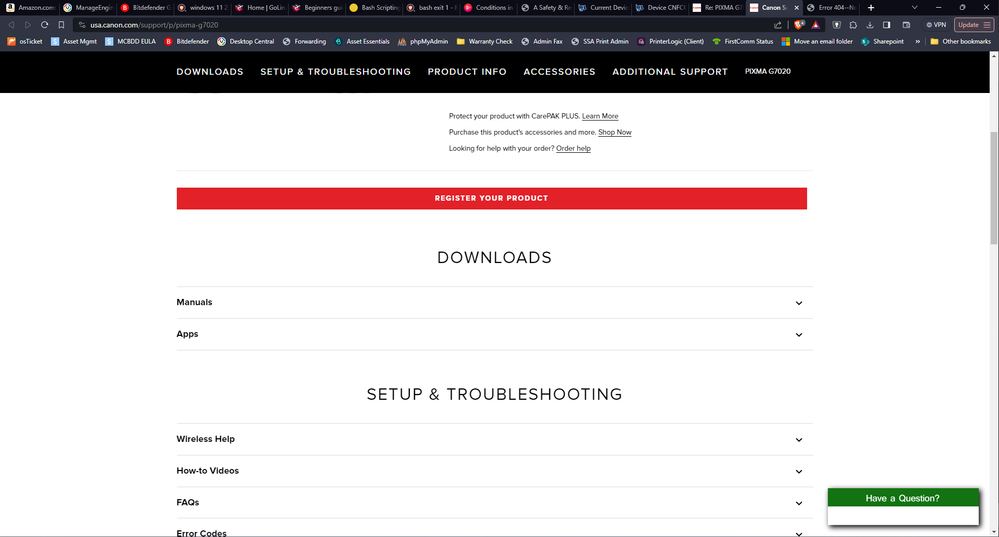Switch to the windows 11 tab

coord(202,8)
